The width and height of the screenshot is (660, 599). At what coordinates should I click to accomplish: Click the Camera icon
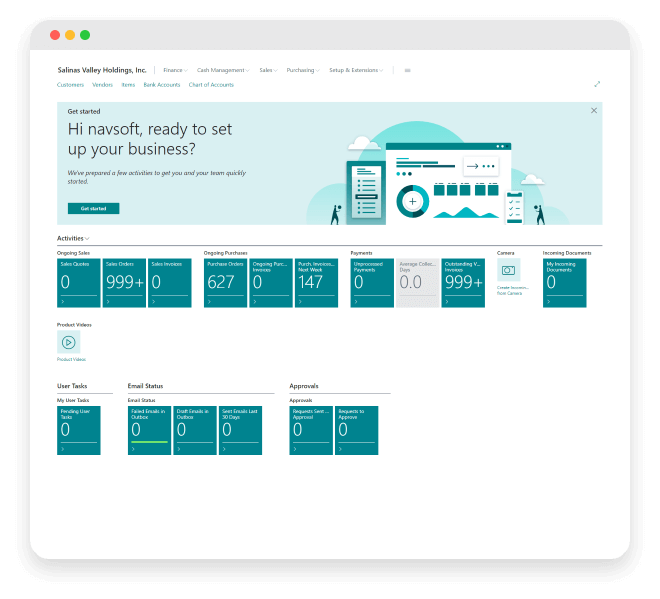coord(508,270)
